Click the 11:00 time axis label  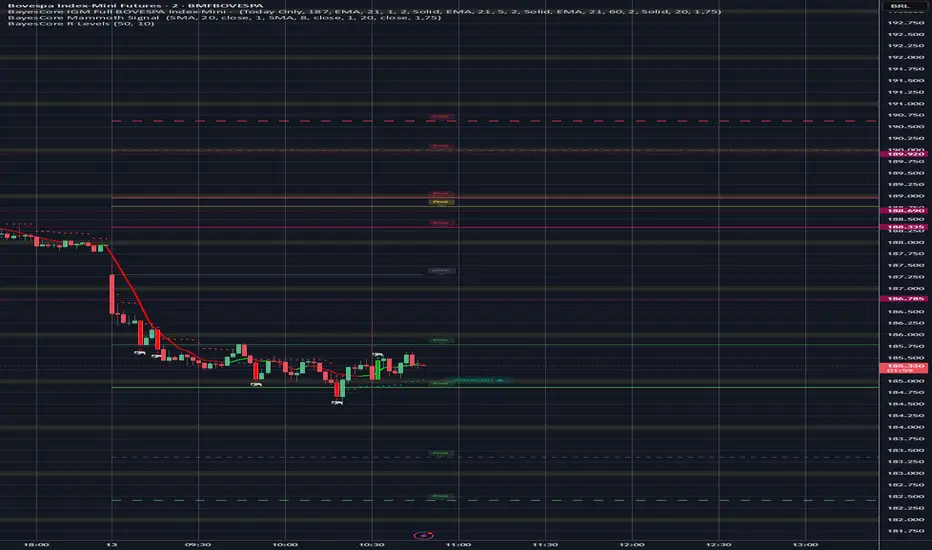click(458, 545)
